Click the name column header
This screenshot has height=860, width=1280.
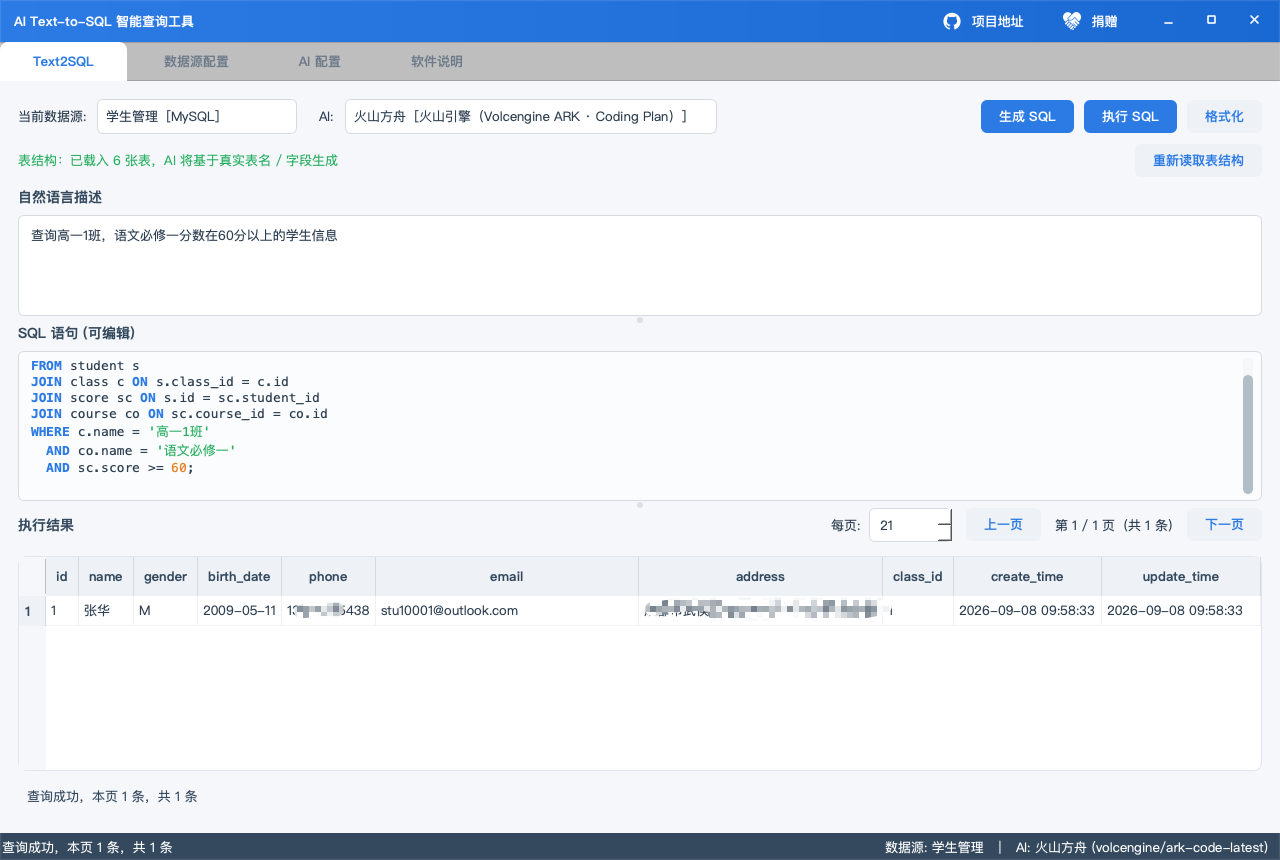(x=106, y=576)
